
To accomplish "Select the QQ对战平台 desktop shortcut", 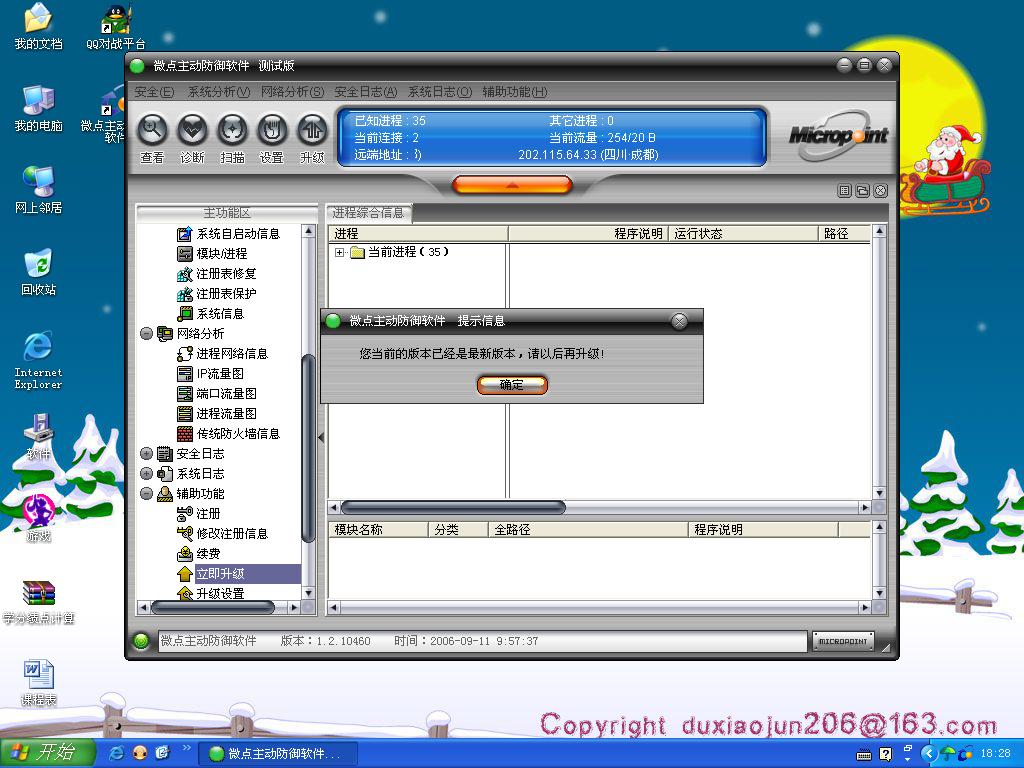I will 116,27.
